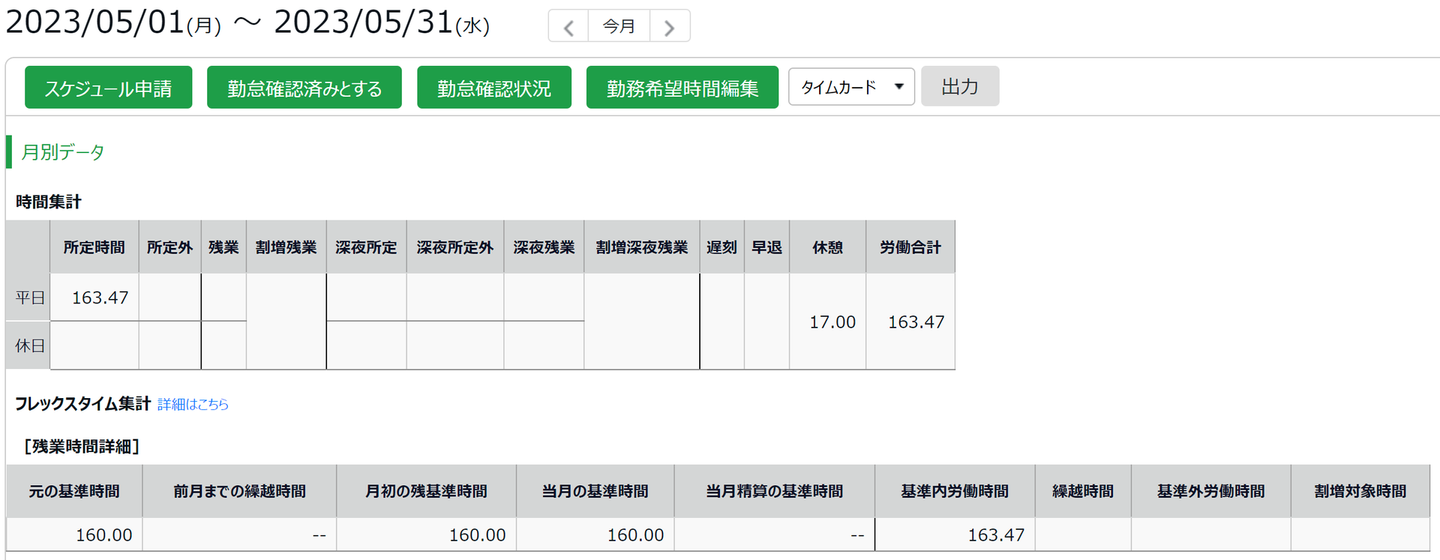Viewport: 1440px width, 560px height.
Task: Open the 詳細はこちら link
Action: coord(193,405)
